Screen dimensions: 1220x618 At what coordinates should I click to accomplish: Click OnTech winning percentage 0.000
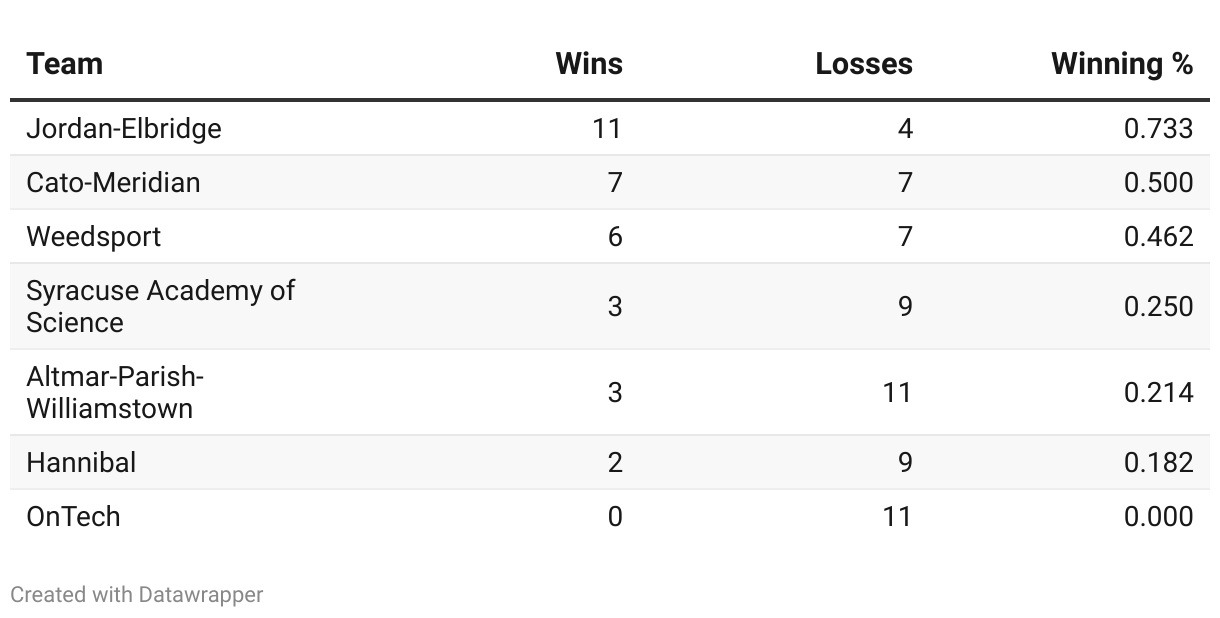pos(1158,516)
